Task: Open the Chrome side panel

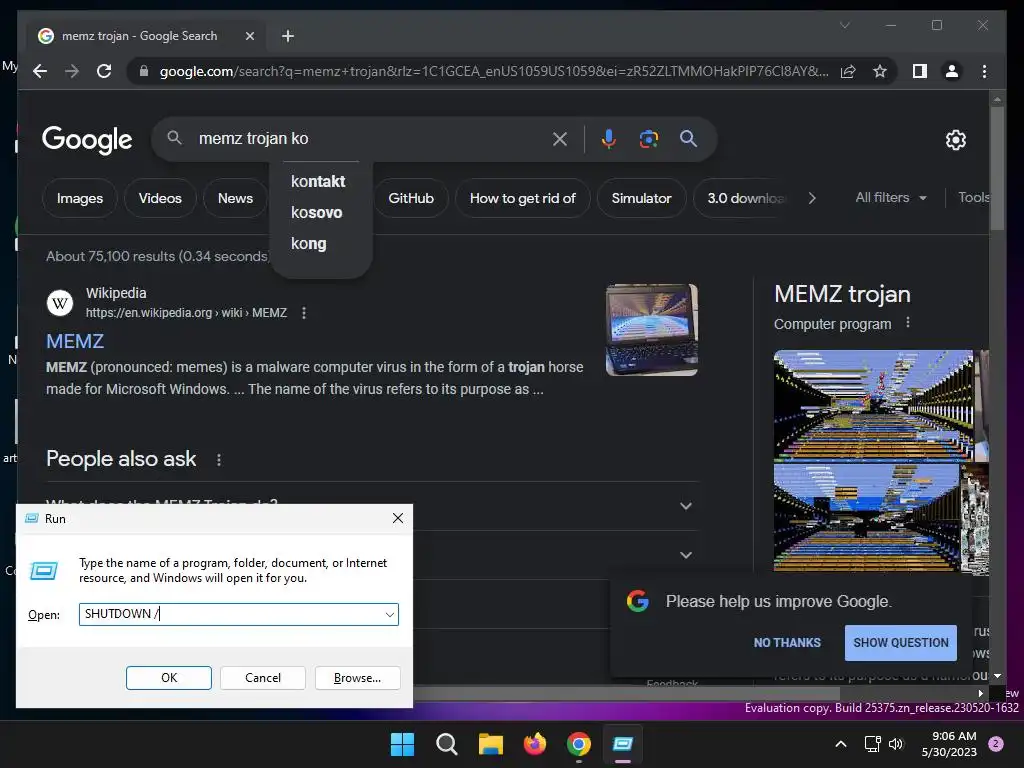Action: 920,71
